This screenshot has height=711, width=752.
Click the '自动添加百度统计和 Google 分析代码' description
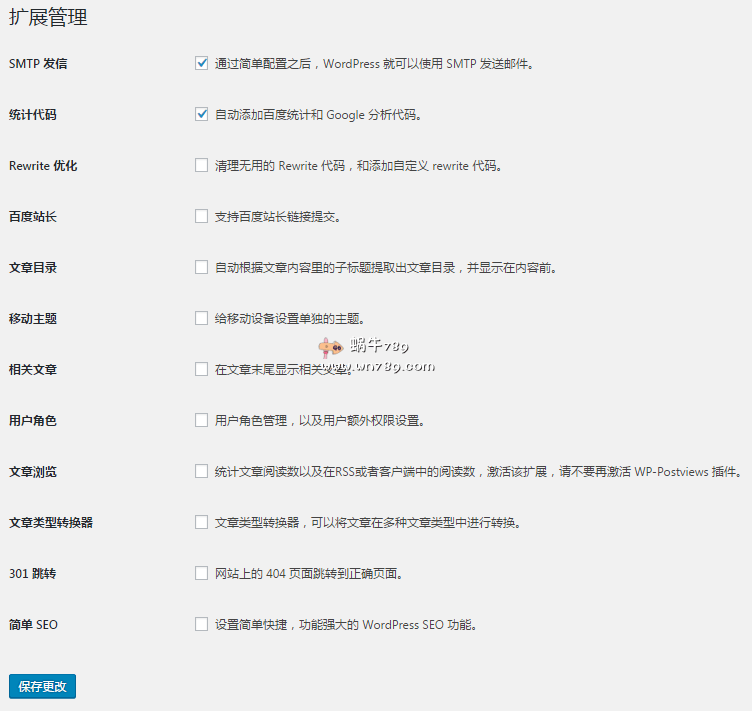(319, 115)
